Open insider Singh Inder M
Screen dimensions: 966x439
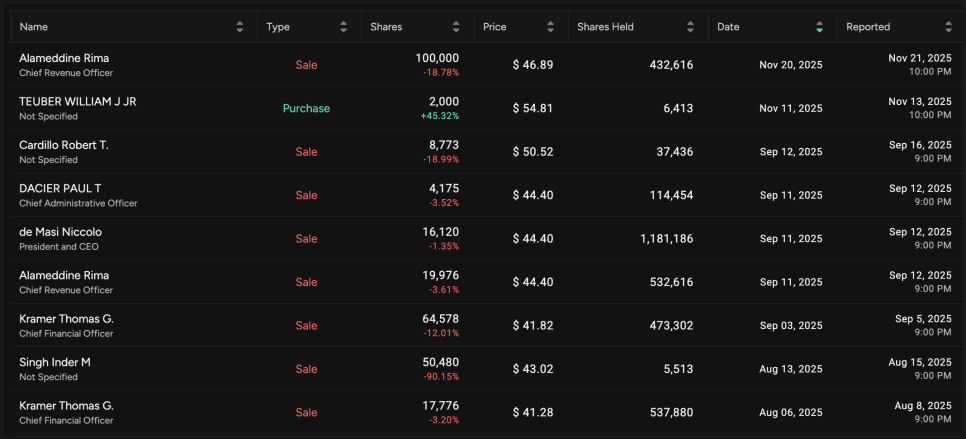pos(55,362)
